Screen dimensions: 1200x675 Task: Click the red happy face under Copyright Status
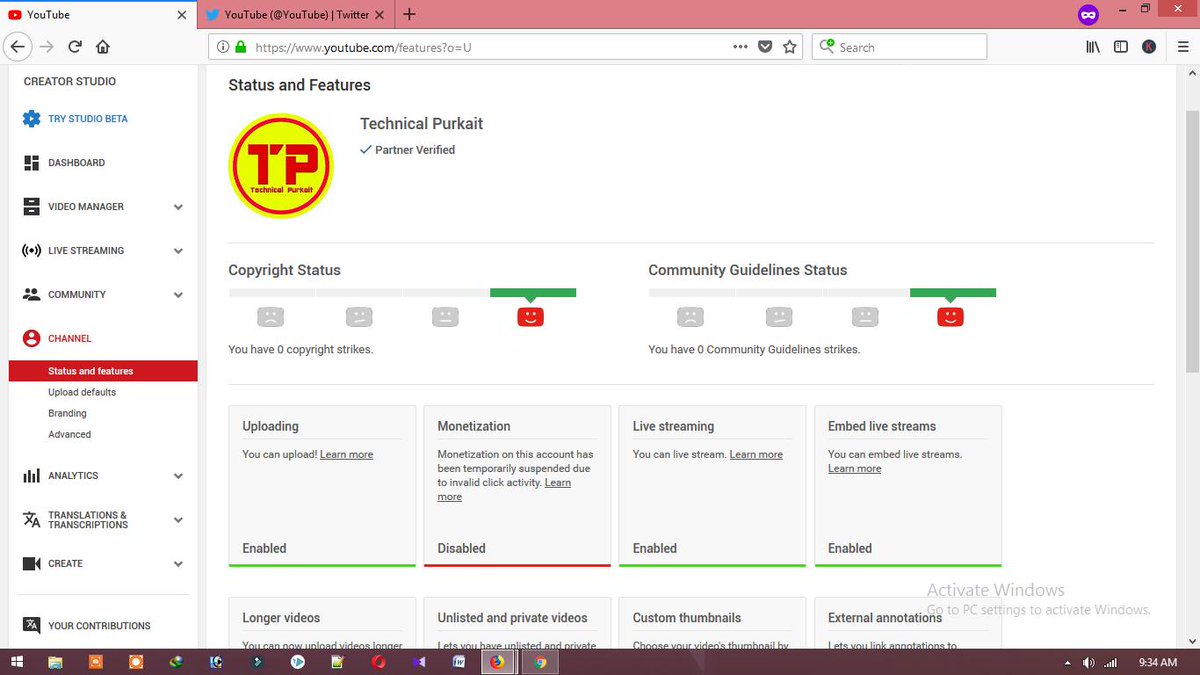coord(530,317)
